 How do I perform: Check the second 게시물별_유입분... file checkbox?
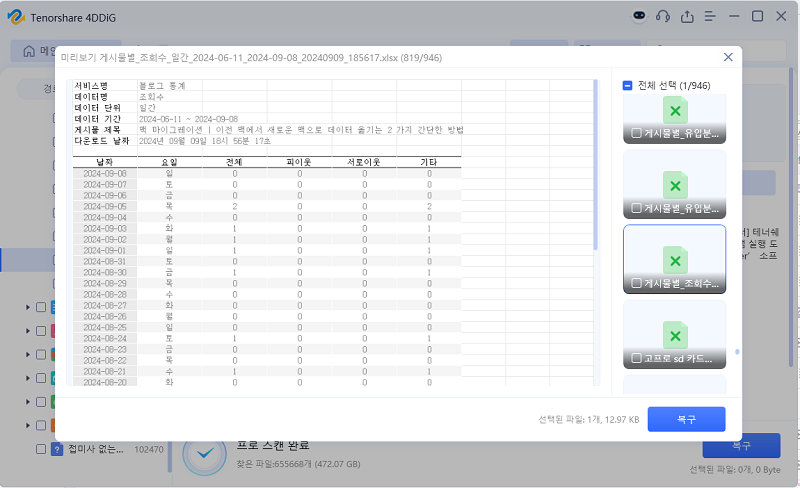pyautogui.click(x=636, y=208)
